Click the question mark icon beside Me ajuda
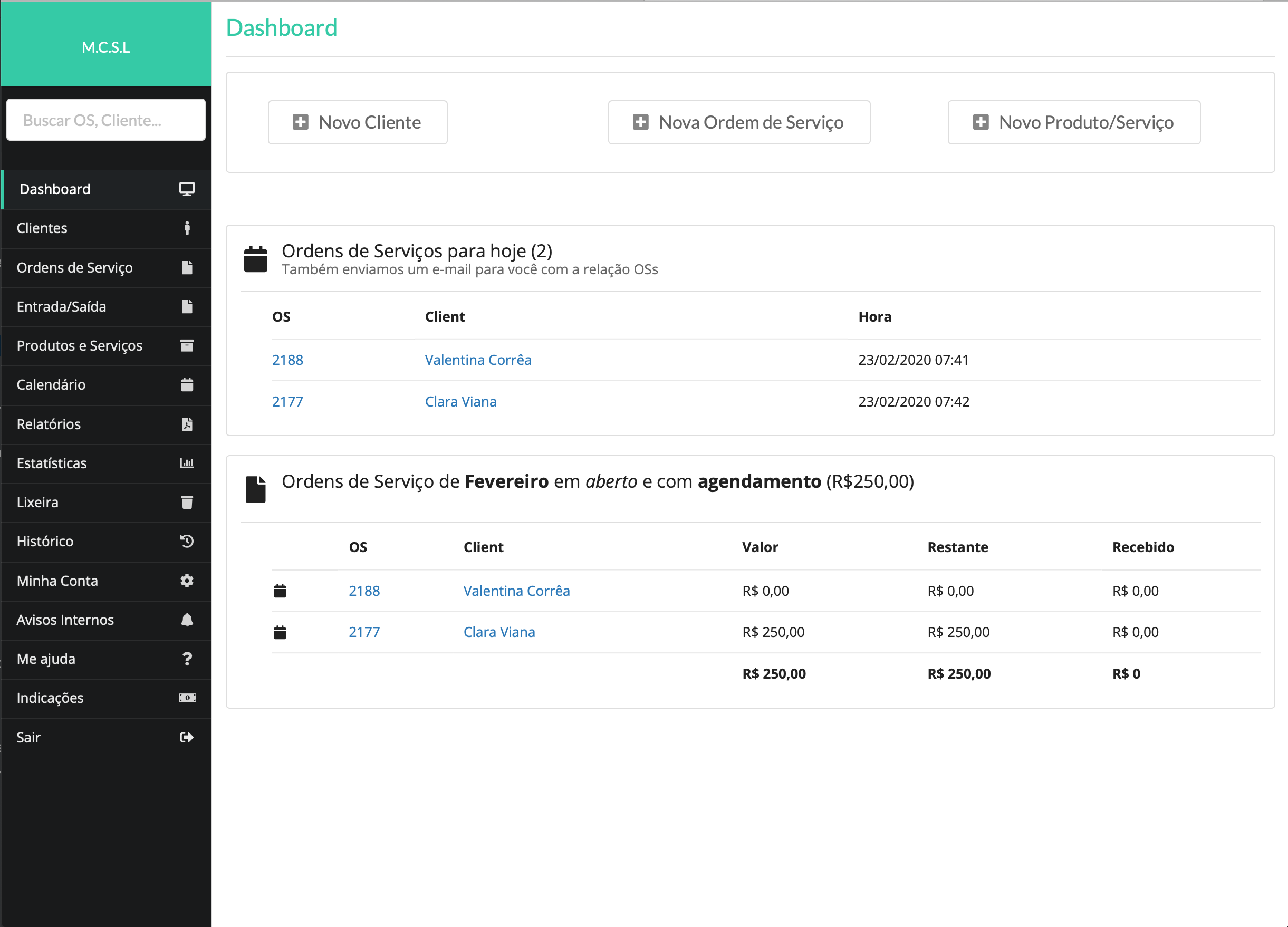 pyautogui.click(x=187, y=659)
